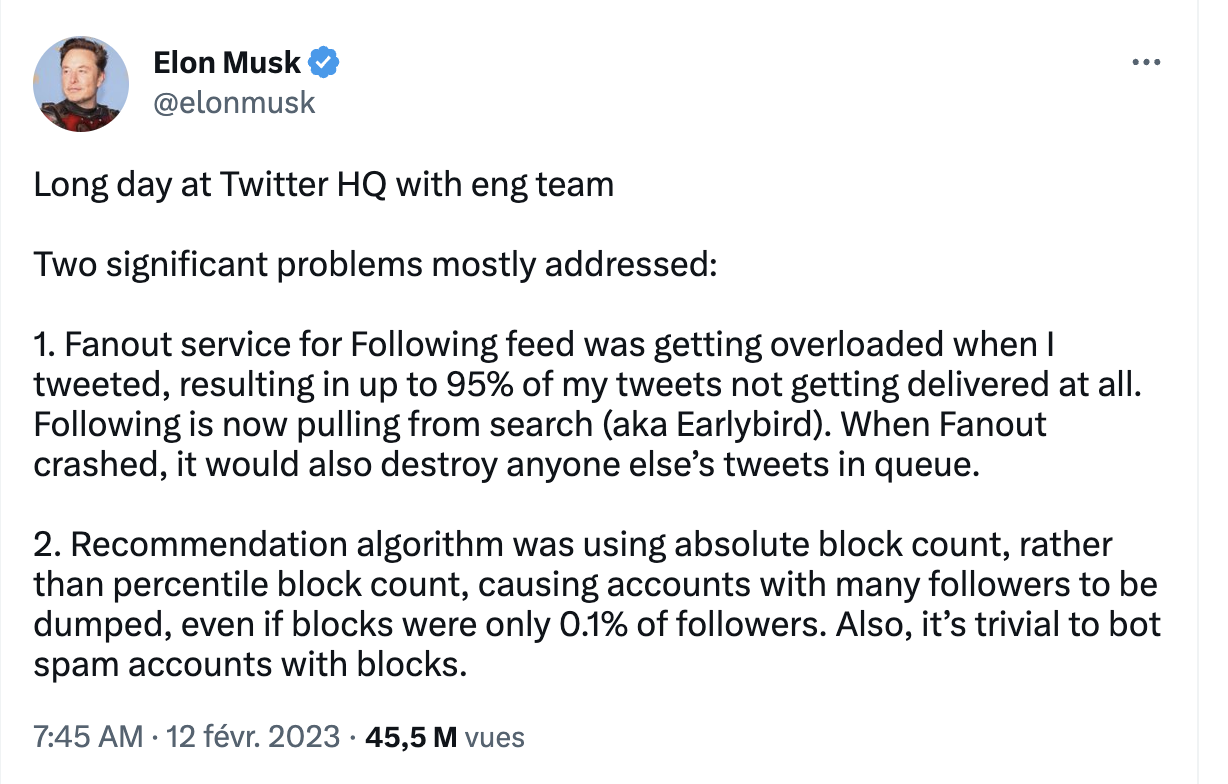This screenshot has height=784, width=1228.
Task: Click the 'vues' label beside view count
Action: 494,738
